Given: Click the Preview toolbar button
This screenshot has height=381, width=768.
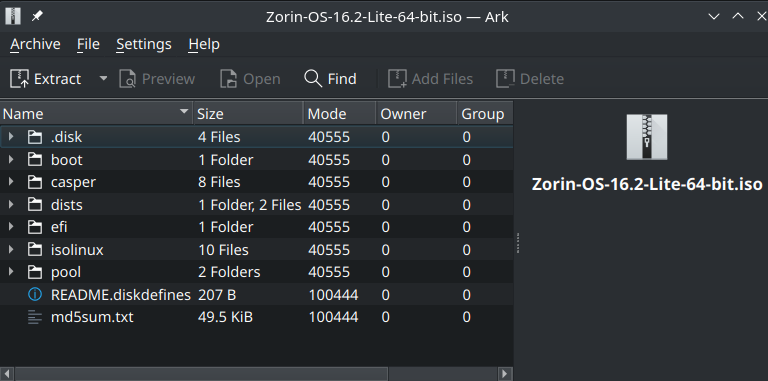Looking at the screenshot, I should pos(157,79).
